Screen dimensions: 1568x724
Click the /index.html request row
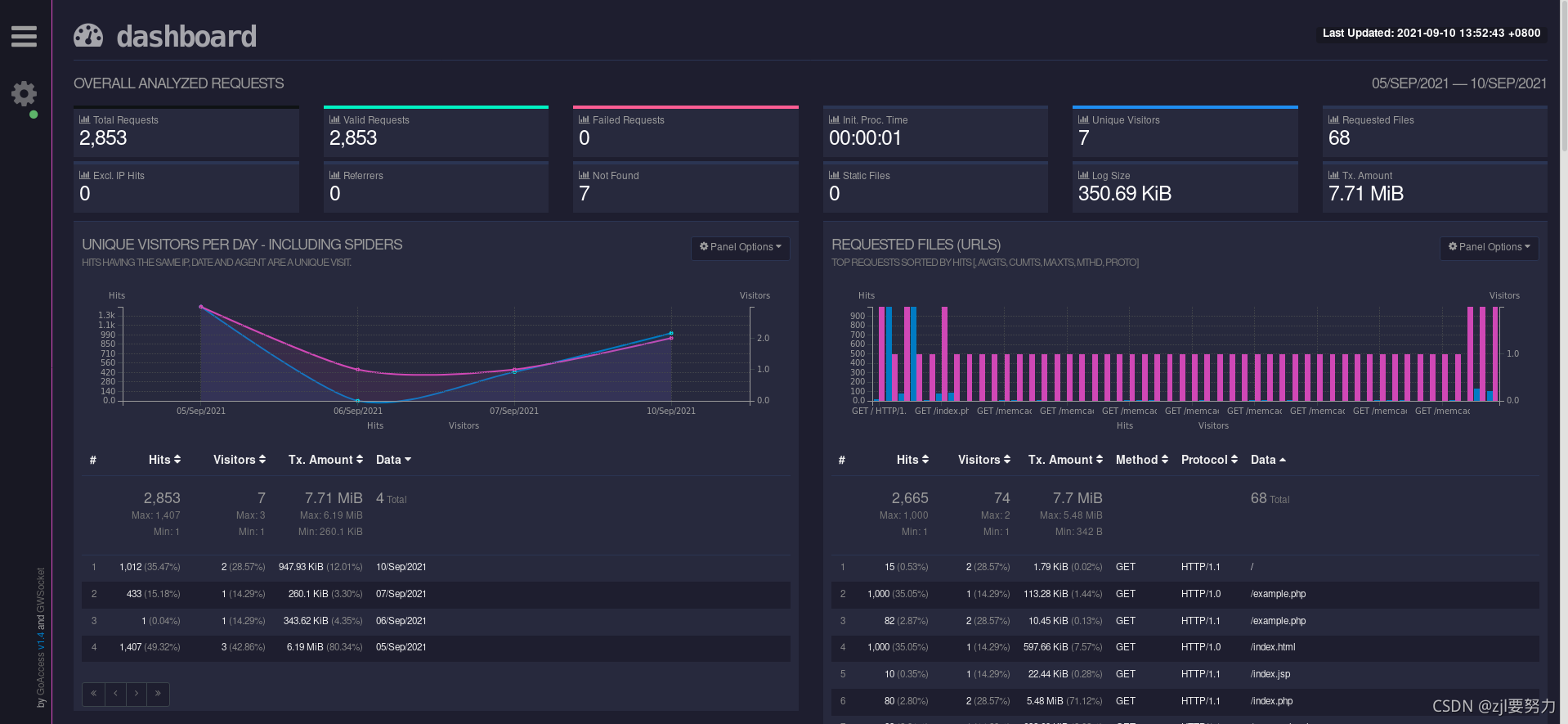point(1185,647)
